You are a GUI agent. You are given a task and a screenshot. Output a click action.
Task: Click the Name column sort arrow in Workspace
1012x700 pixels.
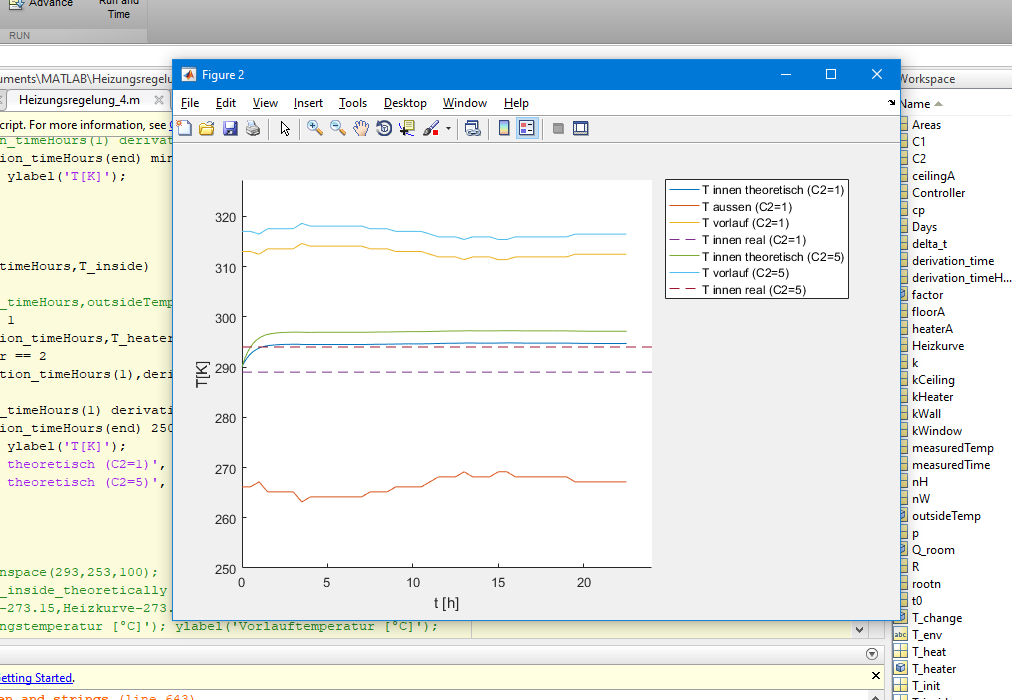[x=939, y=104]
